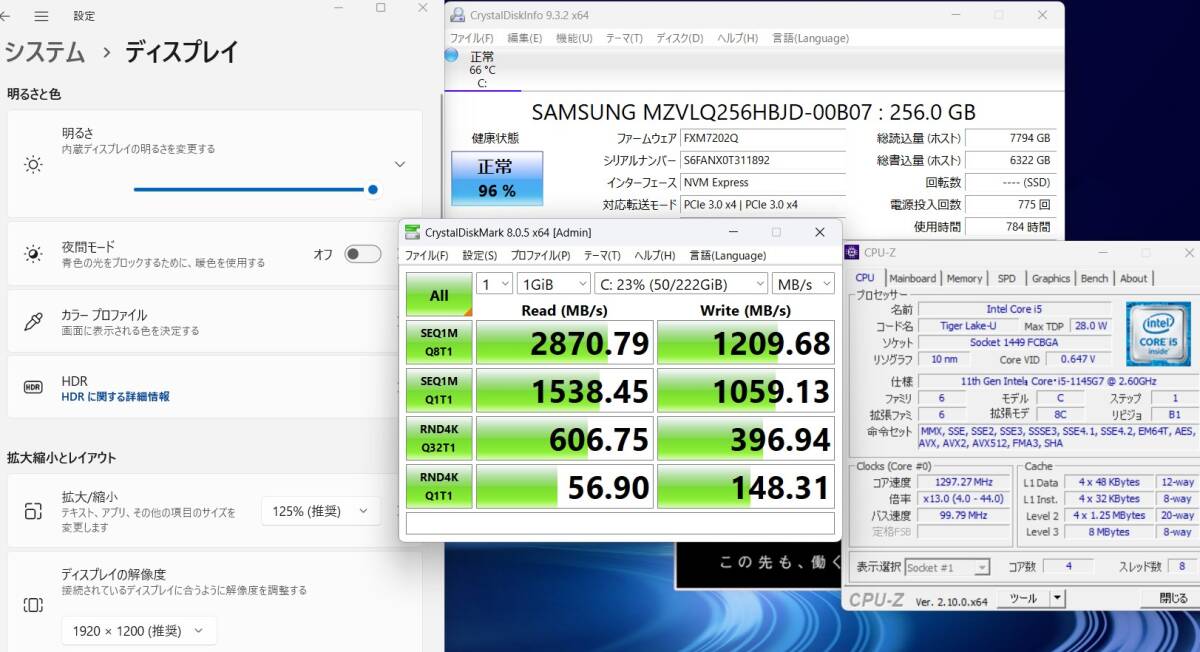
Task: Open the HDR に関する詳細情報 link
Action: click(115, 397)
